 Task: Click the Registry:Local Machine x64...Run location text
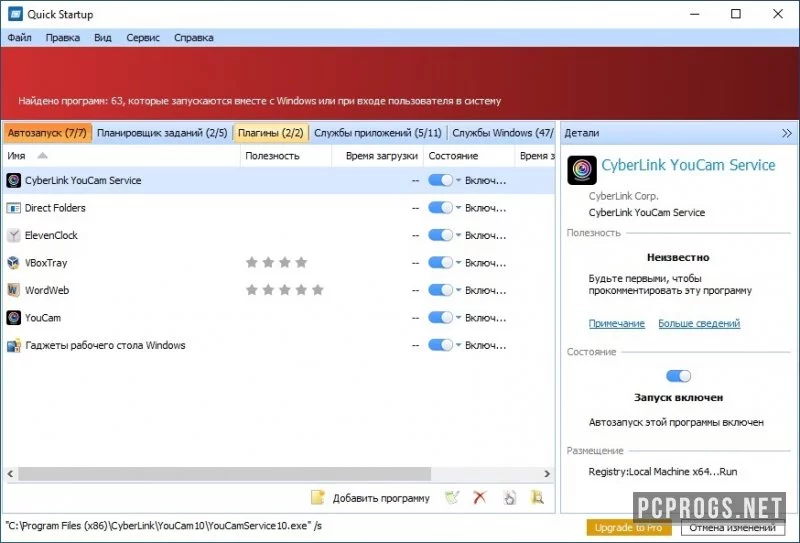663,472
